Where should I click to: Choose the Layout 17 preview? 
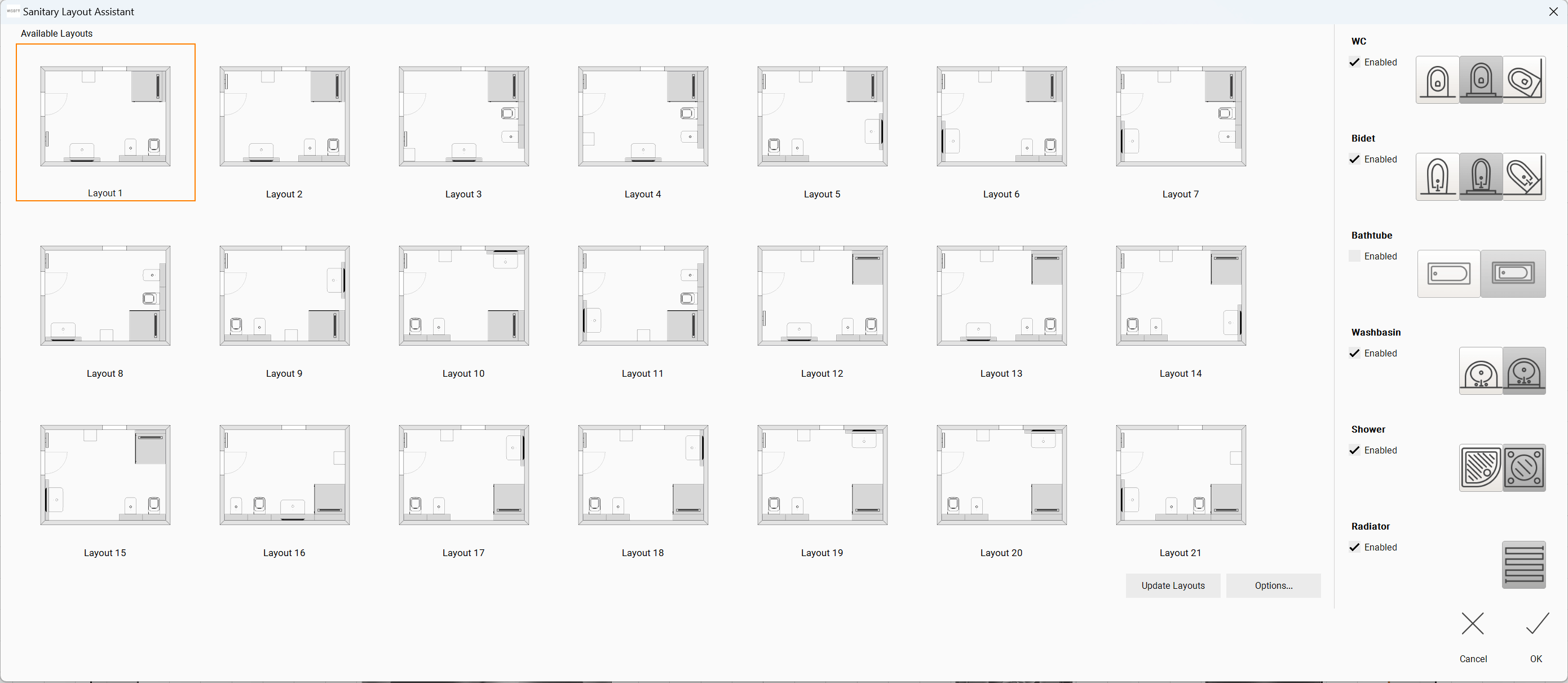coord(464,475)
